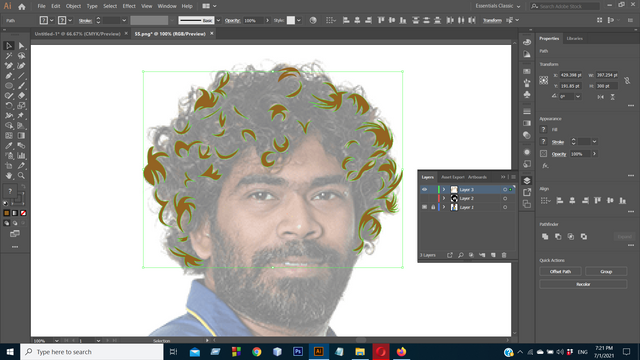Viewport: 640px width, 360px height.
Task: Select the Rotate tool
Action: (9, 106)
